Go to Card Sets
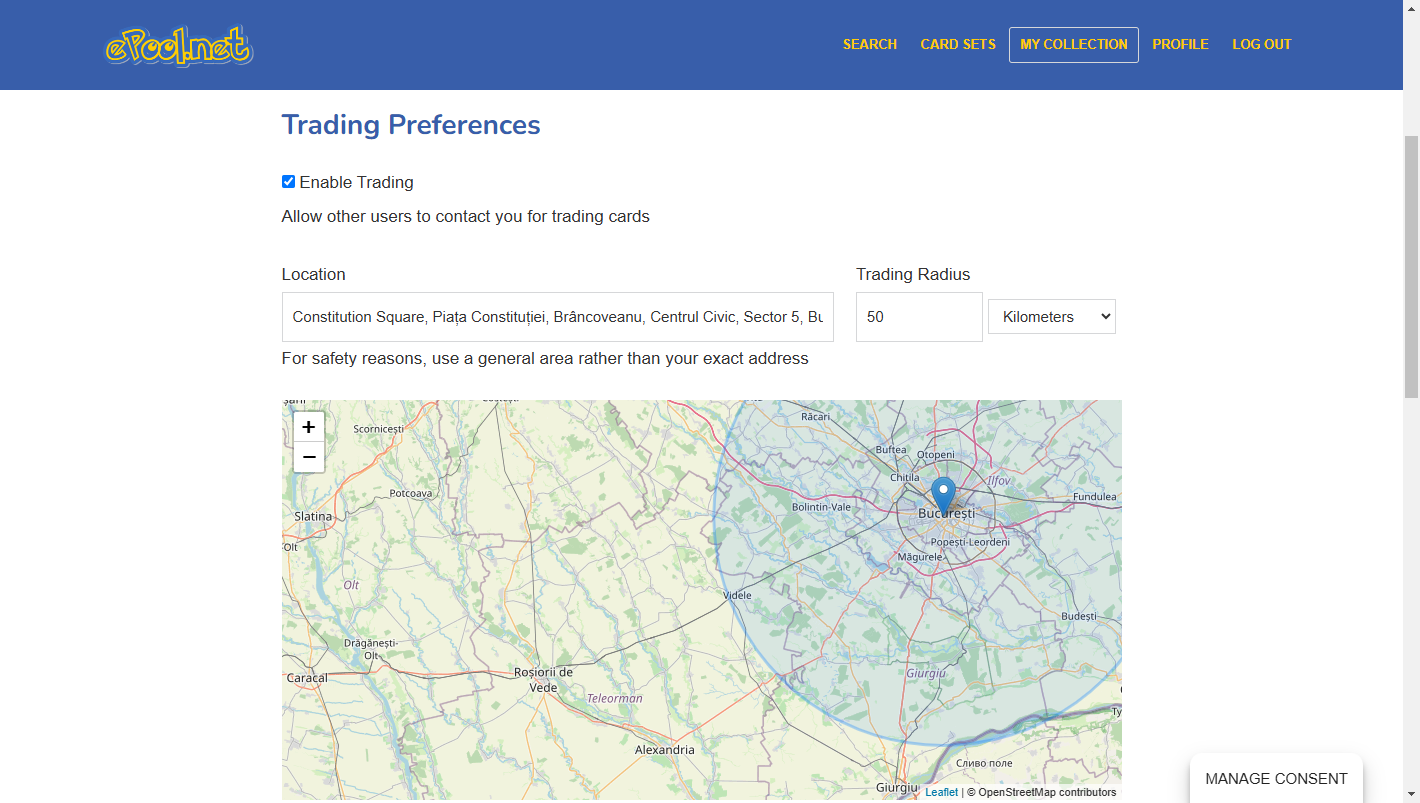The width and height of the screenshot is (1420, 803). pos(958,44)
